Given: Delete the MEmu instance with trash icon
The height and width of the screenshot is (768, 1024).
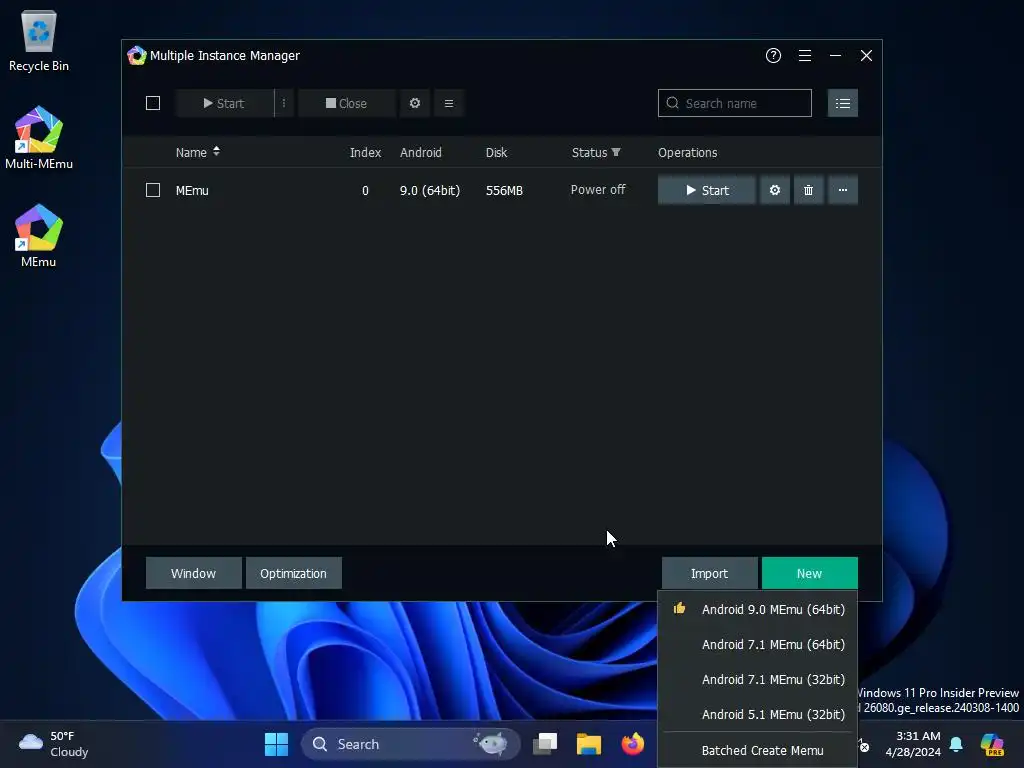Looking at the screenshot, I should [x=808, y=190].
